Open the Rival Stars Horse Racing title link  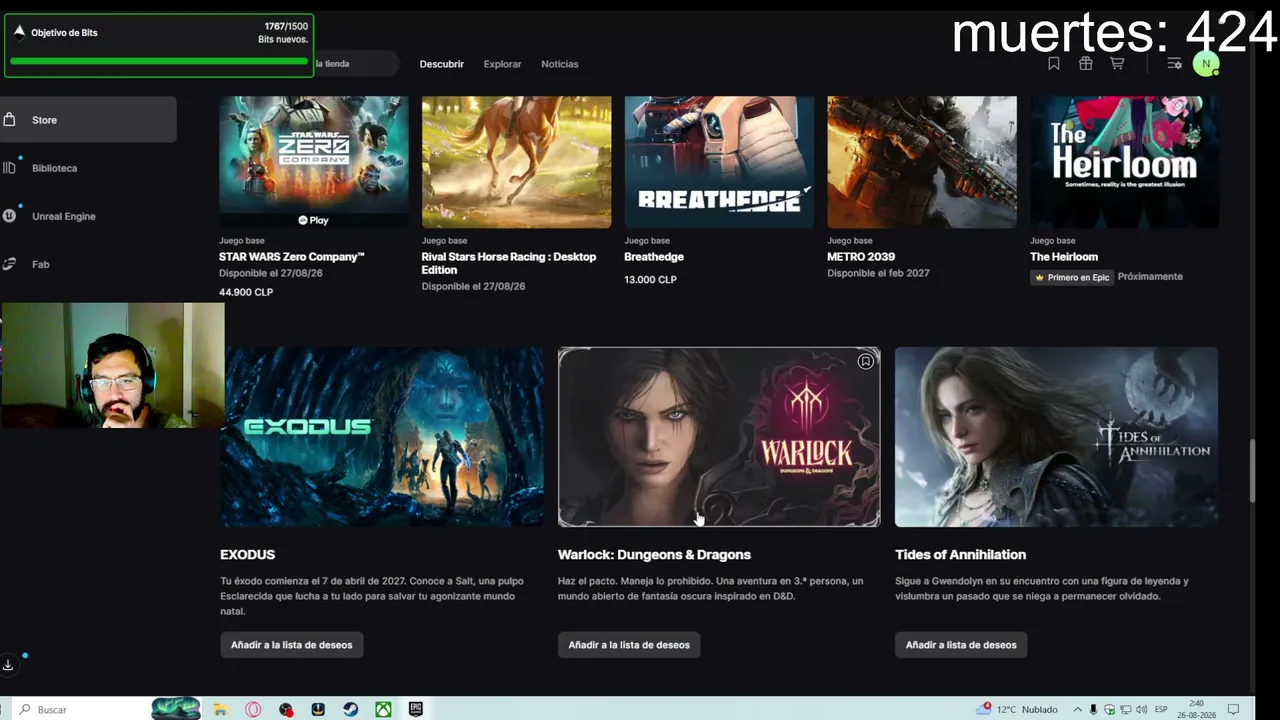pos(509,263)
